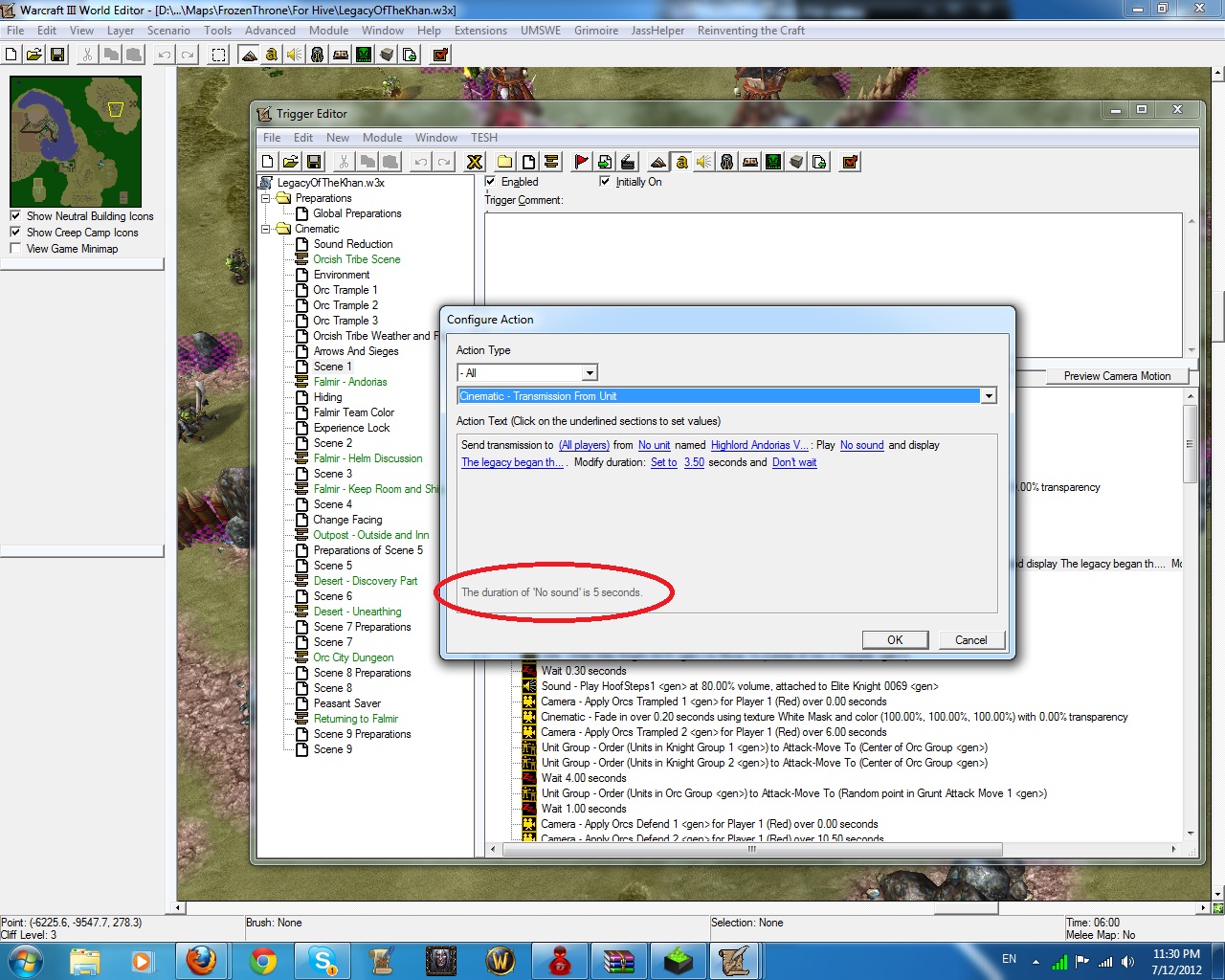This screenshot has height=980, width=1225.
Task: Click Test Map icon in Trigger Editor toolbar
Action: click(x=849, y=162)
